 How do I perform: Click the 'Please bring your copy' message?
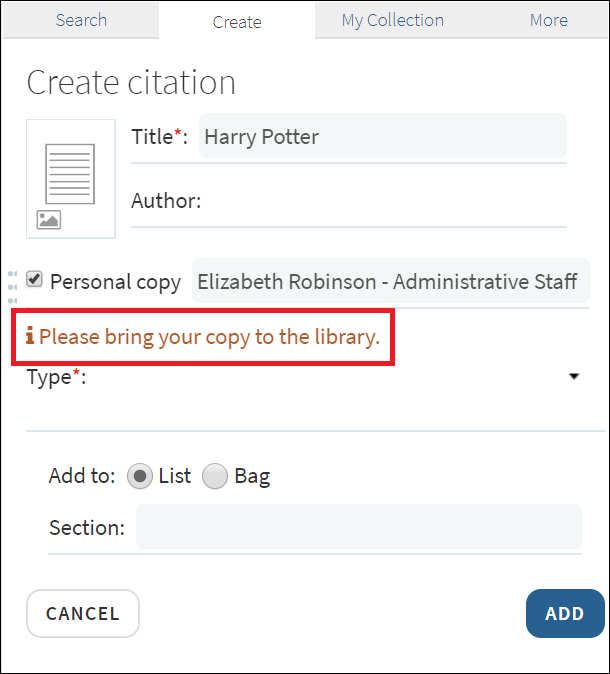pos(209,337)
